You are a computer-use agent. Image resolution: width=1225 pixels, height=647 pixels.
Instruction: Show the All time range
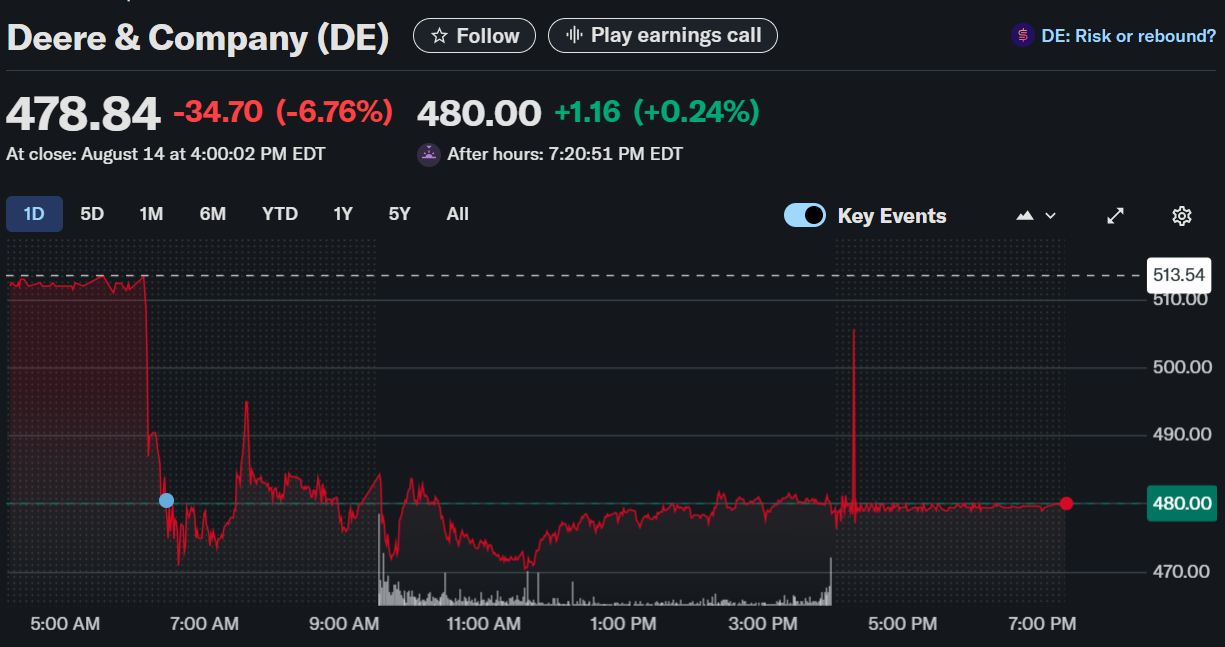pyautogui.click(x=458, y=214)
